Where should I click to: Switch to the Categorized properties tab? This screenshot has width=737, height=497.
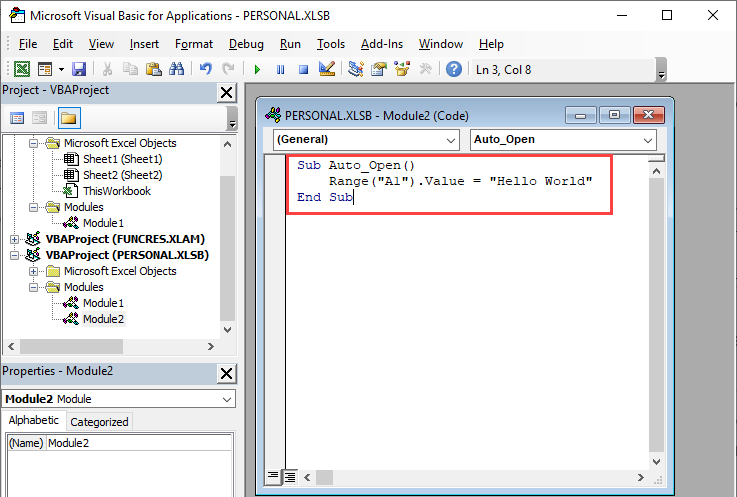[99, 422]
